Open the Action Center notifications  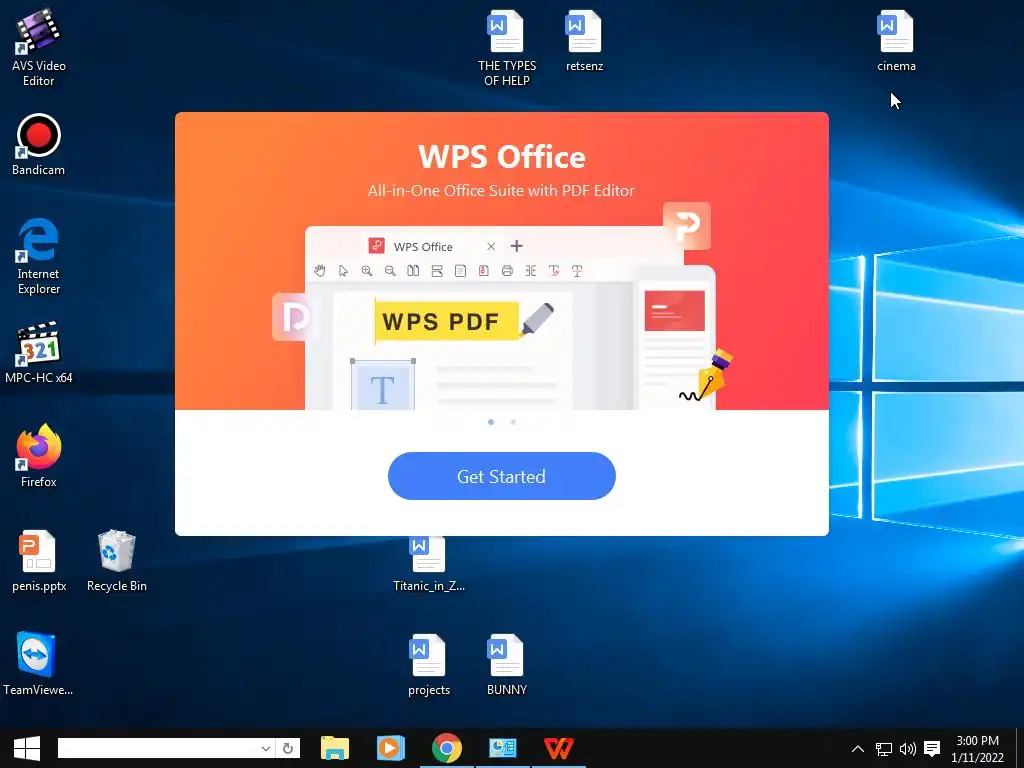932,749
